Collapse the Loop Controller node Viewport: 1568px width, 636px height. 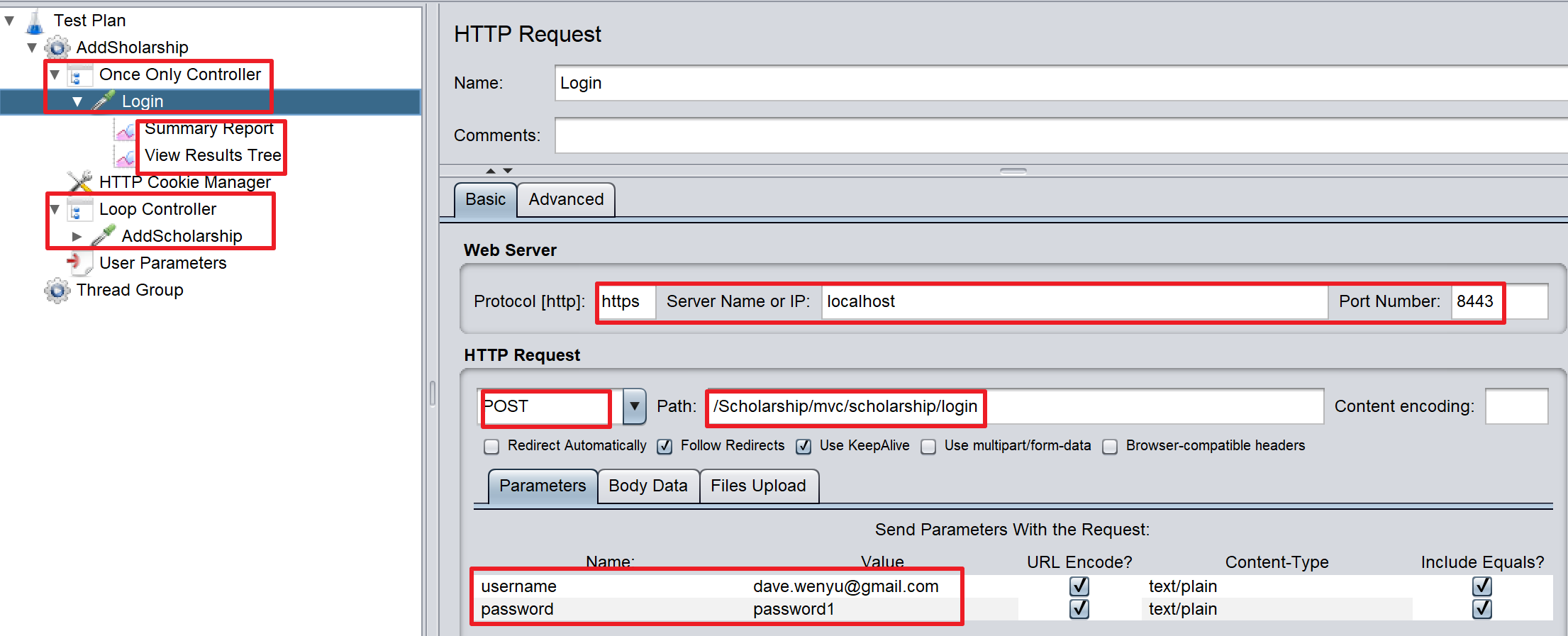click(x=55, y=210)
